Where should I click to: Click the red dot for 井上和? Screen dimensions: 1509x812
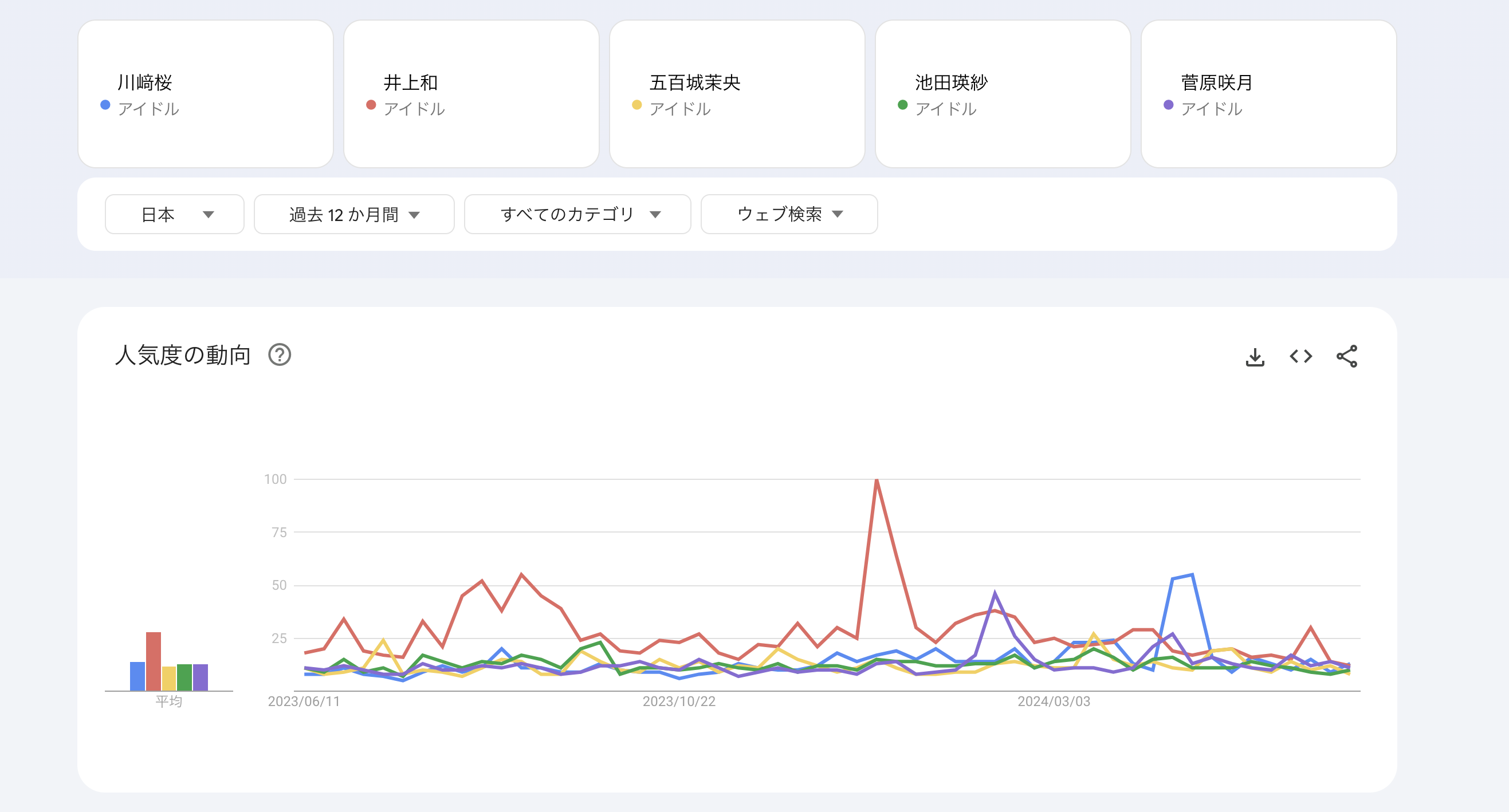(x=371, y=105)
